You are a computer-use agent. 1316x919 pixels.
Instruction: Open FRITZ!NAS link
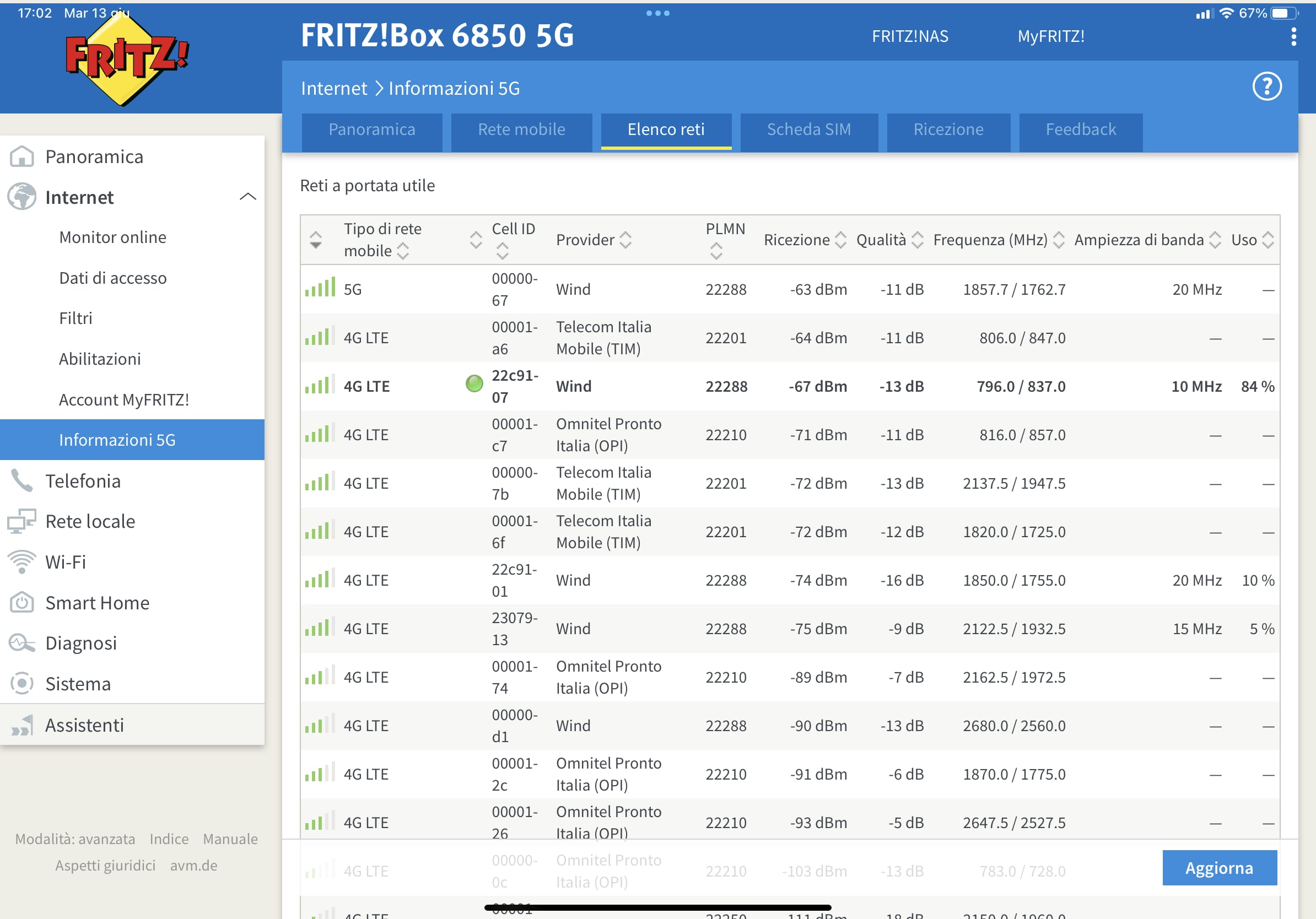click(910, 36)
